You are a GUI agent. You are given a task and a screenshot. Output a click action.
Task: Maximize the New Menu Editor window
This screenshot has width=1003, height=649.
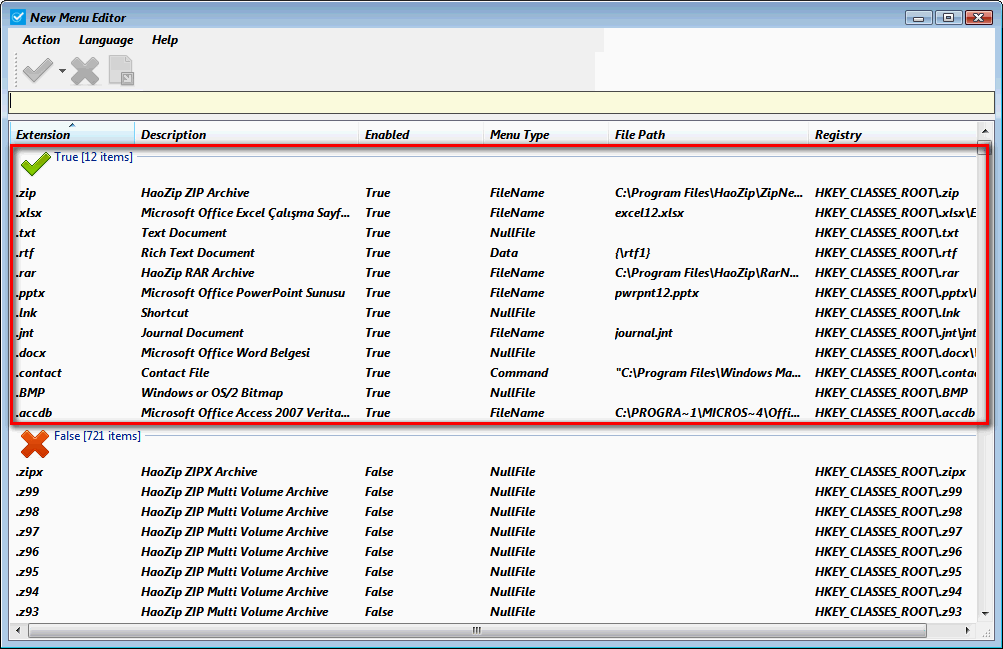click(x=949, y=18)
